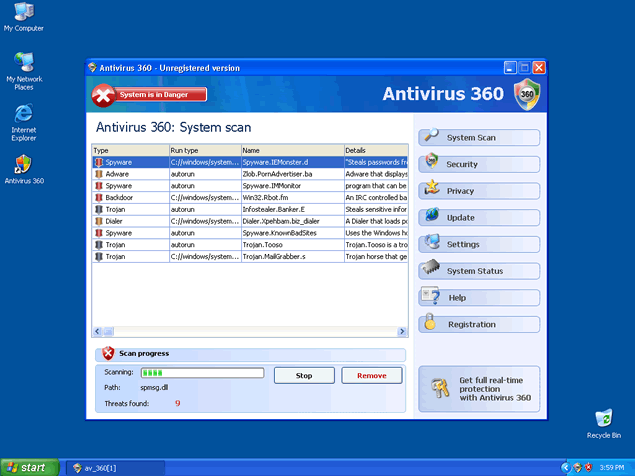Open My Computer desktop icon
This screenshot has width=635, height=476.
(23, 15)
